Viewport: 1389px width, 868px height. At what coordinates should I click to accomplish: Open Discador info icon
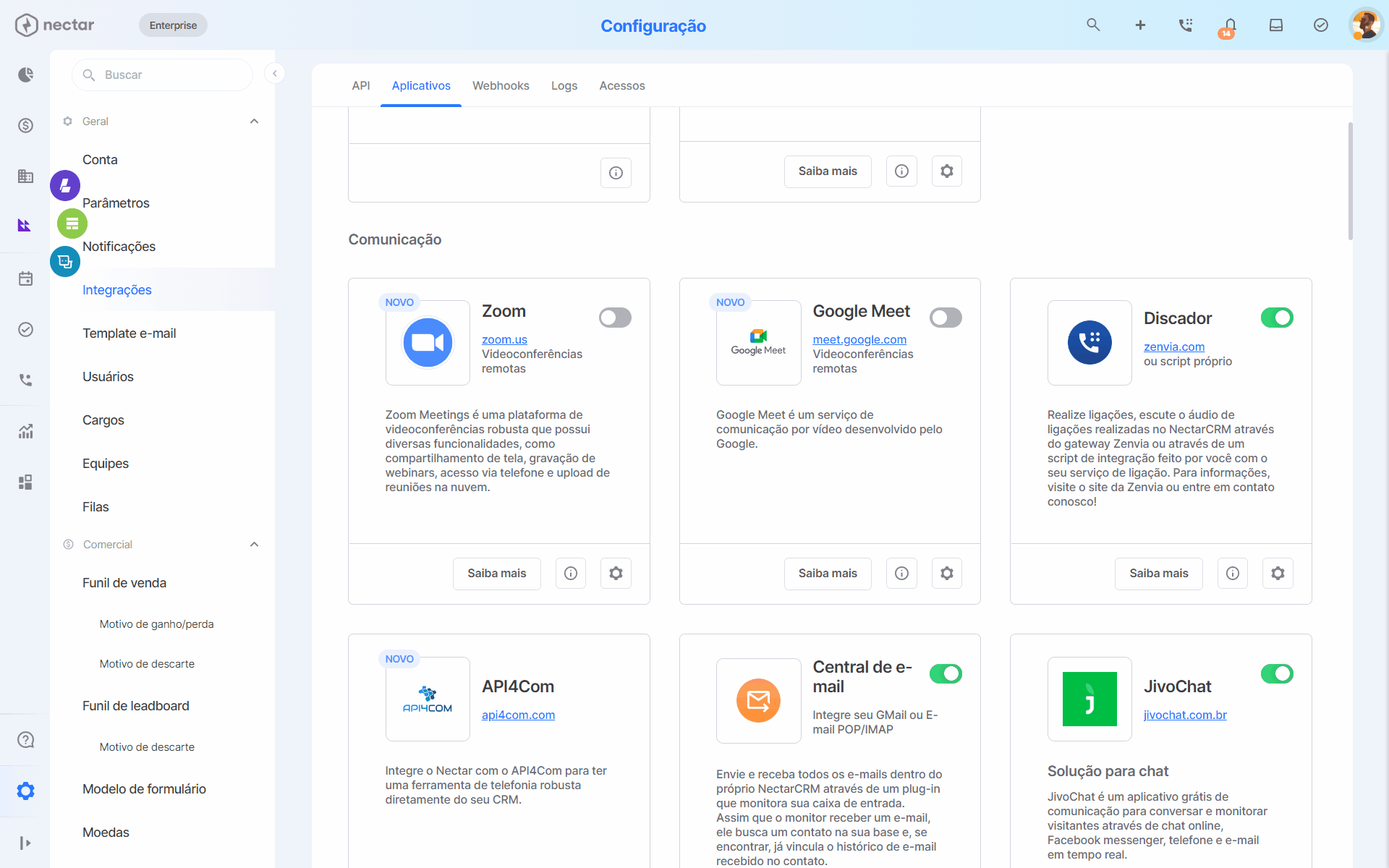click(1233, 574)
